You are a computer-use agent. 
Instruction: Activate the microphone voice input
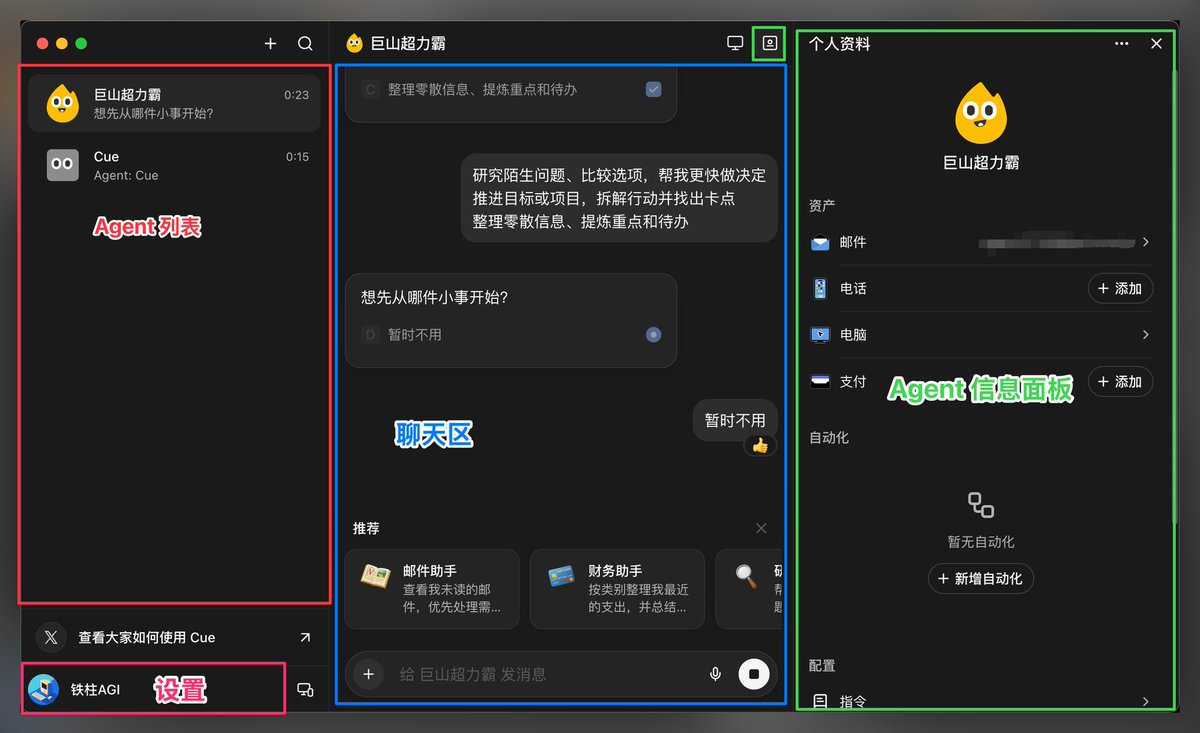click(x=715, y=674)
